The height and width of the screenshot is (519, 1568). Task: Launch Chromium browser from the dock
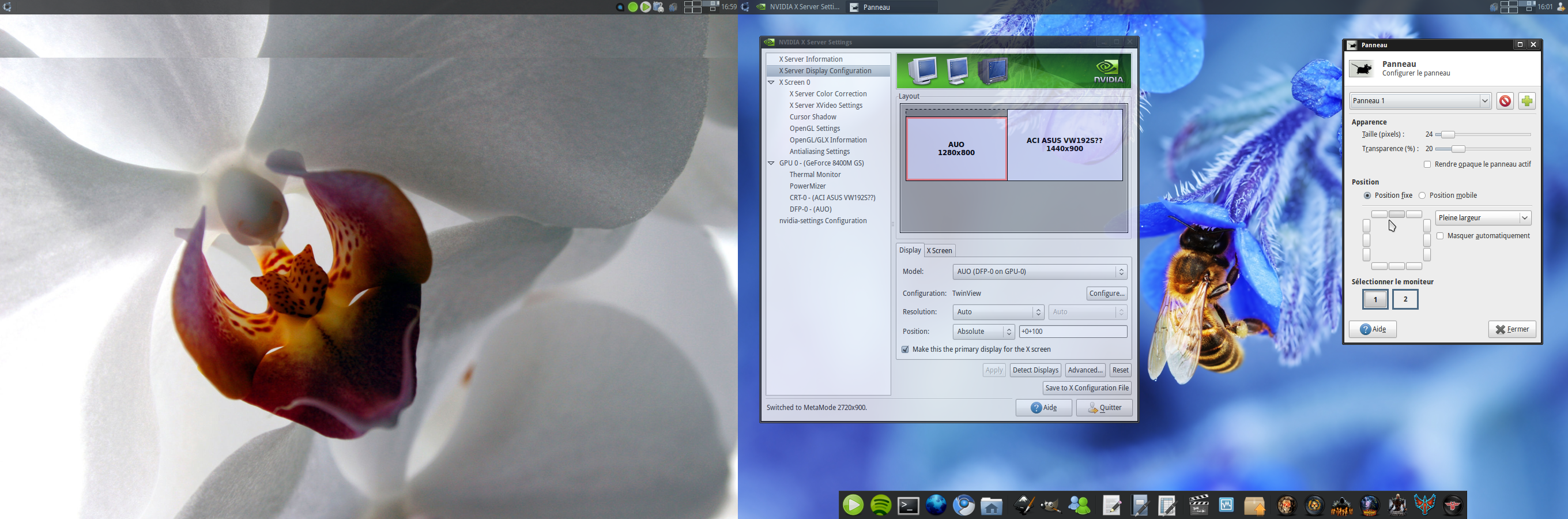point(963,506)
